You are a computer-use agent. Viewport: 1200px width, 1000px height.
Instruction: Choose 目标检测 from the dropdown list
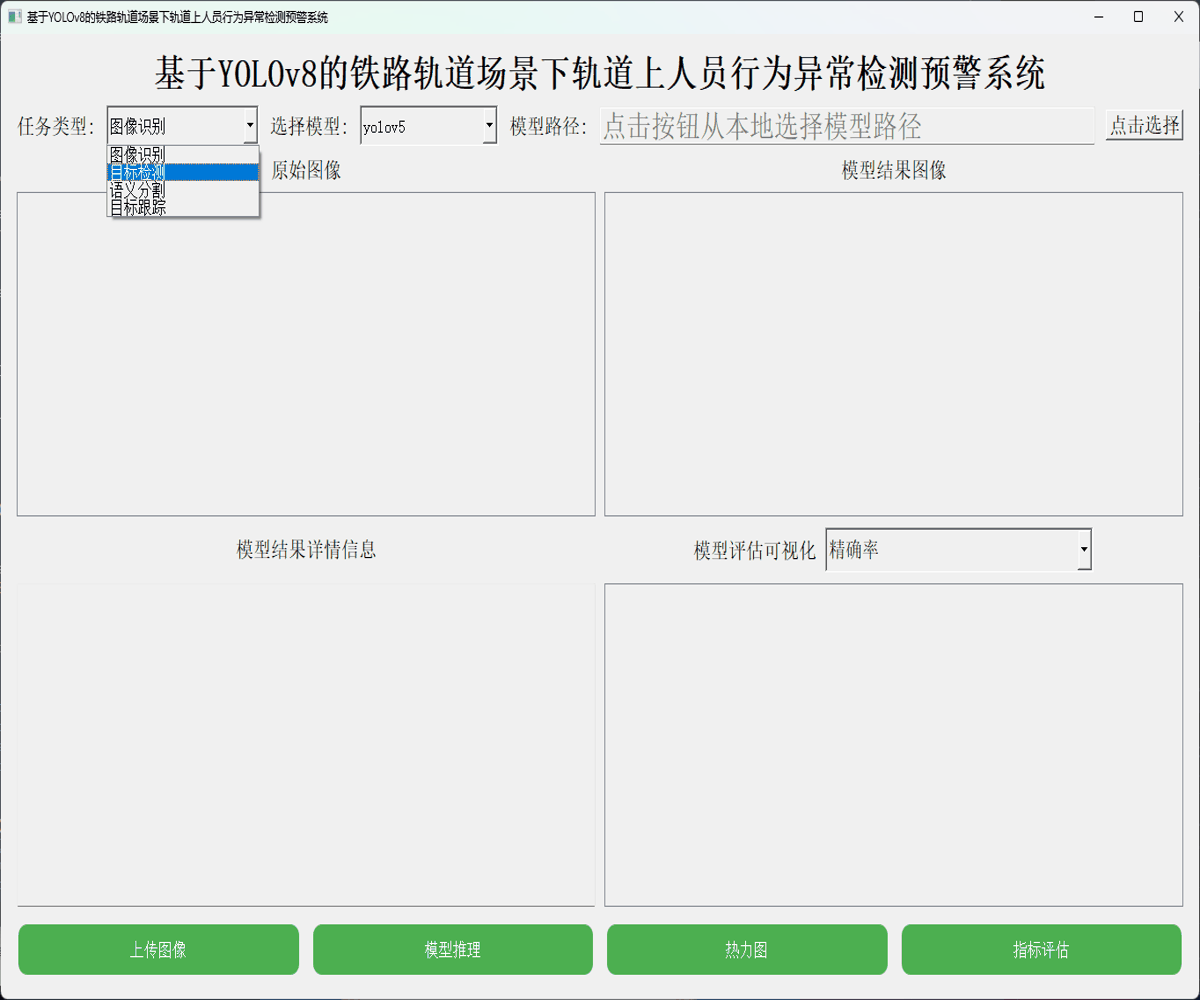coord(183,172)
